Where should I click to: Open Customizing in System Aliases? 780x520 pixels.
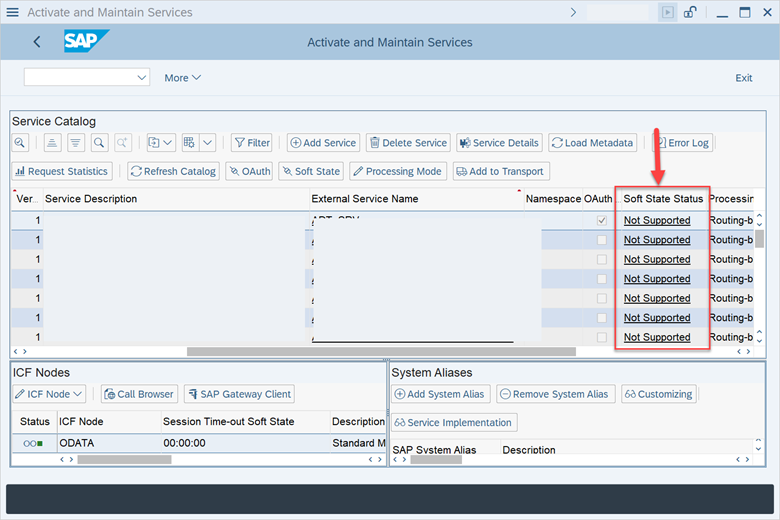coord(659,394)
